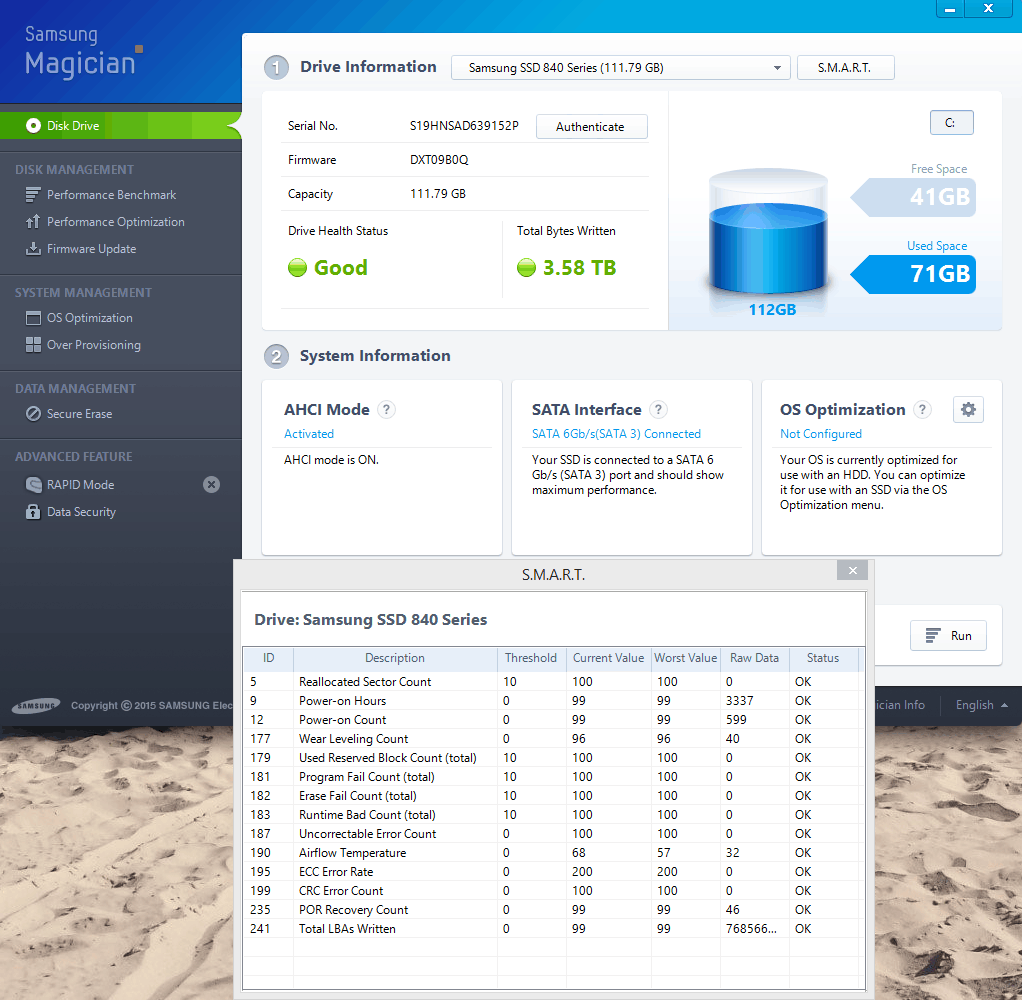This screenshot has width=1022, height=1000.
Task: Open help for AHCI Mode
Action: pyautogui.click(x=387, y=409)
